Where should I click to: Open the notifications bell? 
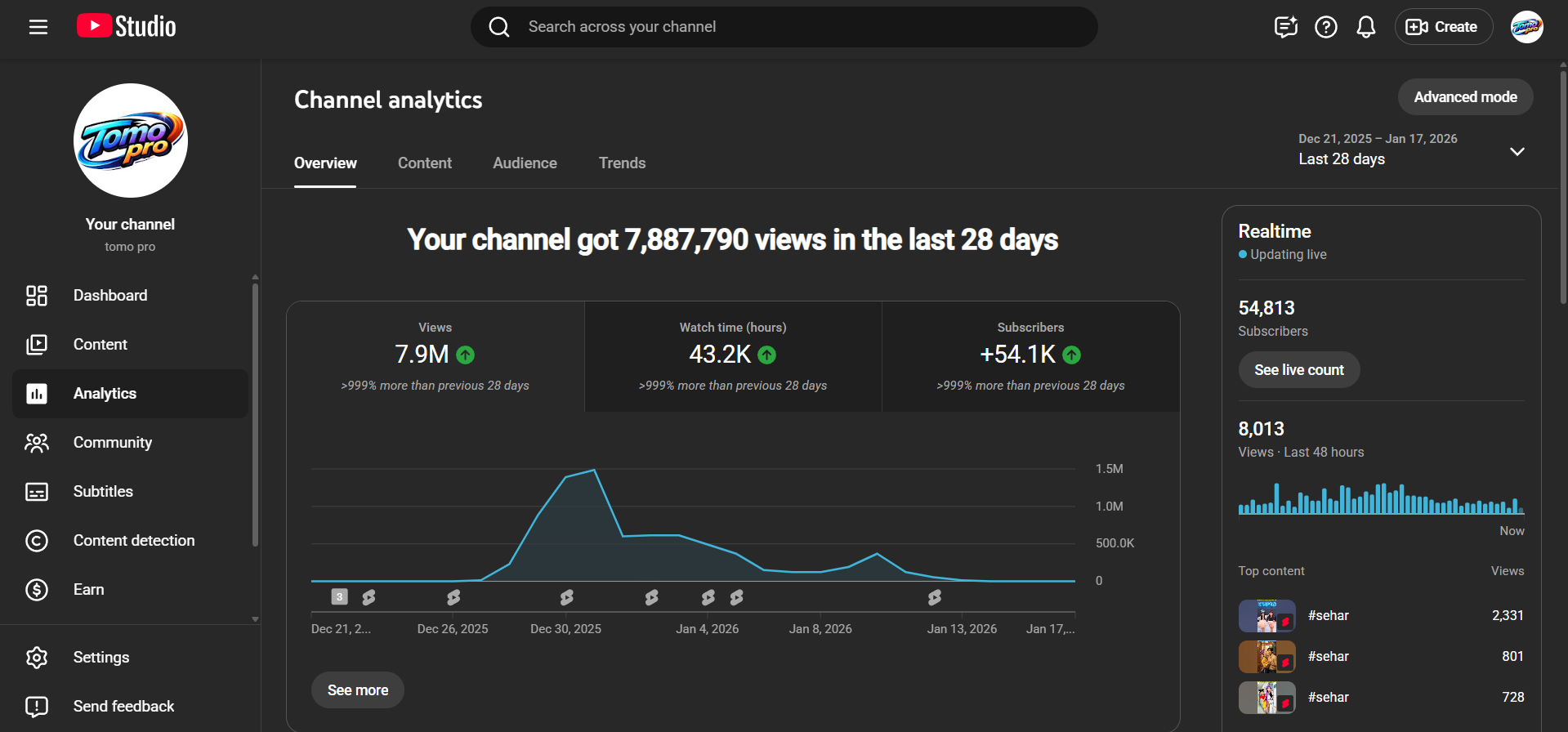click(1365, 27)
